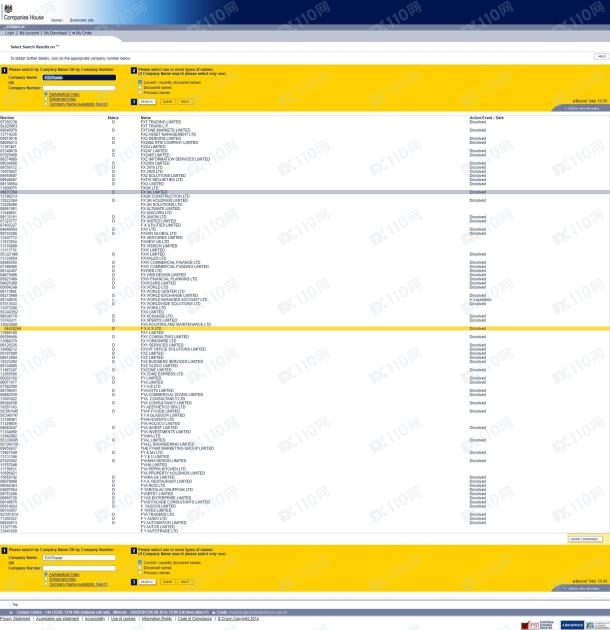Select Company Name Availability Search in upper form
The height and width of the screenshot is (630, 610).
[x=46, y=104]
